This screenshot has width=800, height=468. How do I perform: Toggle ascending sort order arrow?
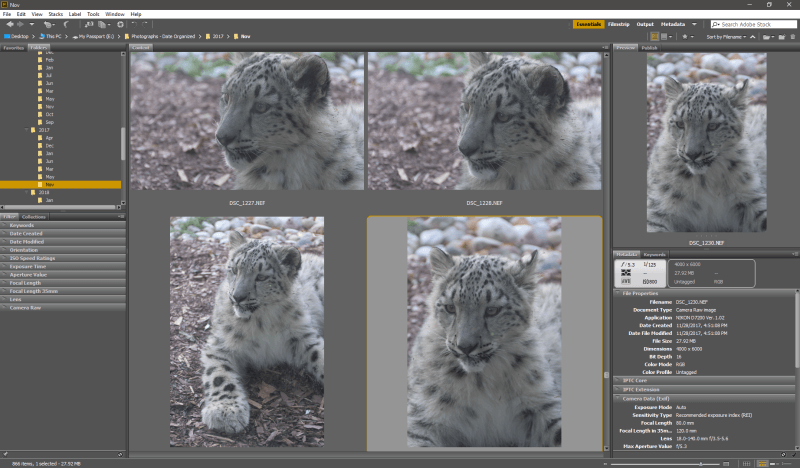[753, 37]
